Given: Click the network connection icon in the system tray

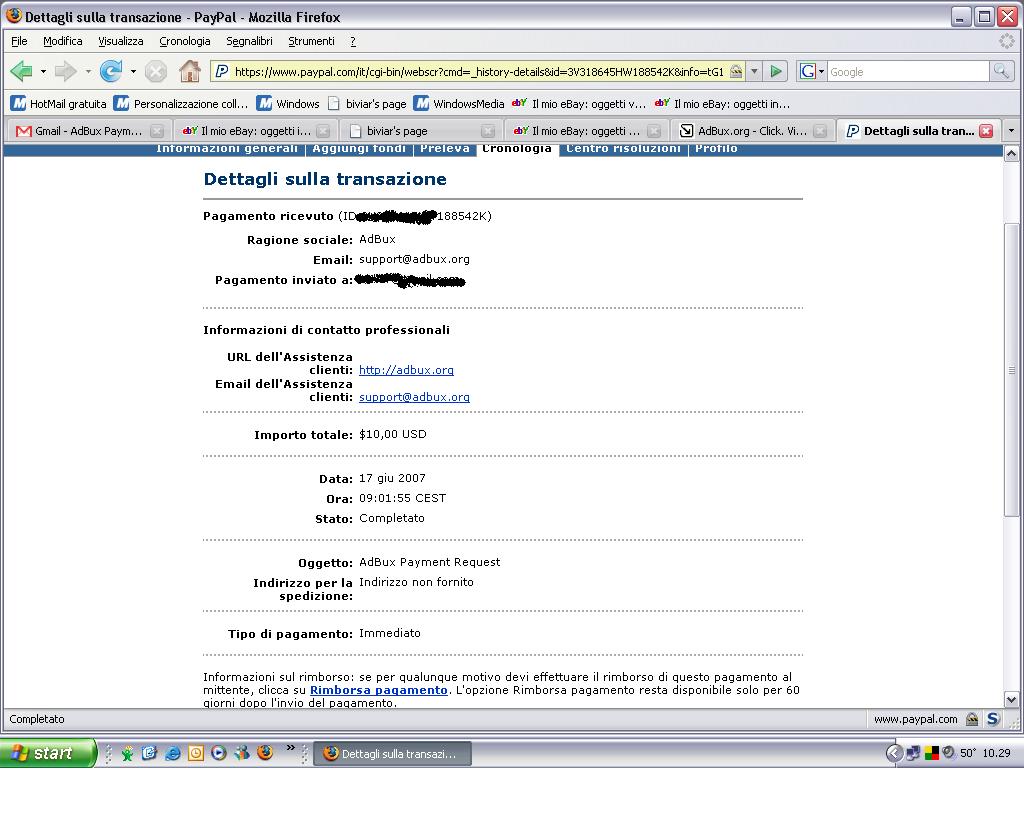Looking at the screenshot, I should coord(913,753).
